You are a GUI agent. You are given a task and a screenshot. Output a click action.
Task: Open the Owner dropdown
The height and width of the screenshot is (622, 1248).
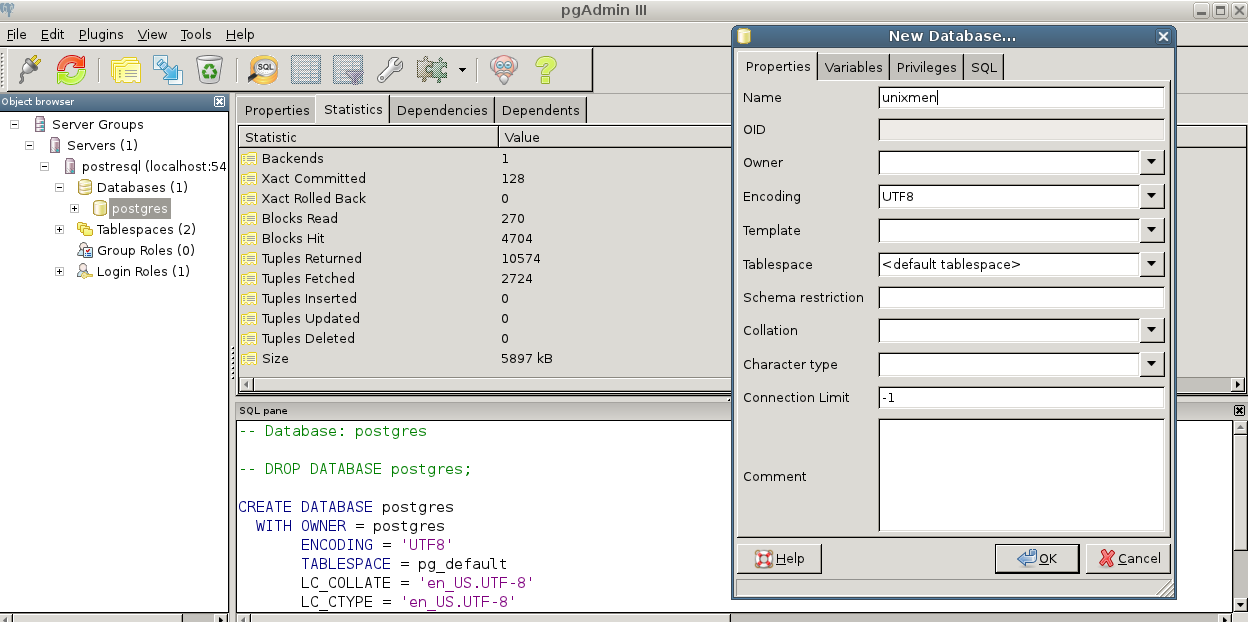1152,163
